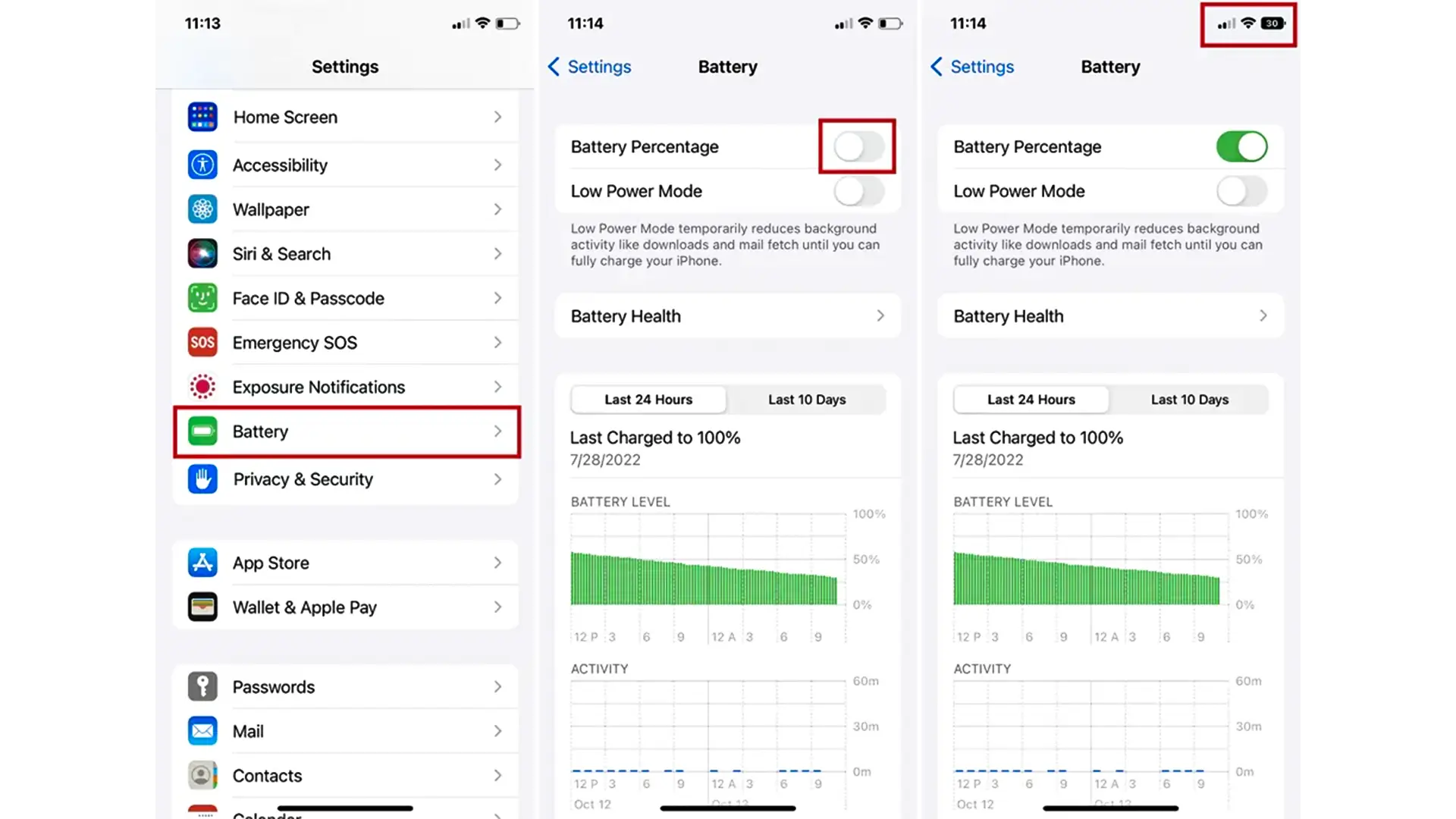Tap the Battery settings icon
The image size is (1456, 819).
pos(203,431)
